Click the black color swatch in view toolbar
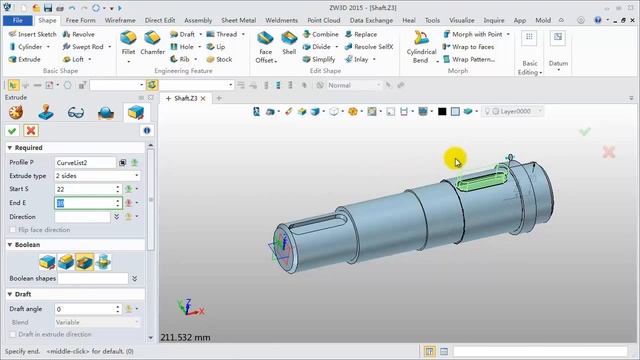 (x=442, y=111)
